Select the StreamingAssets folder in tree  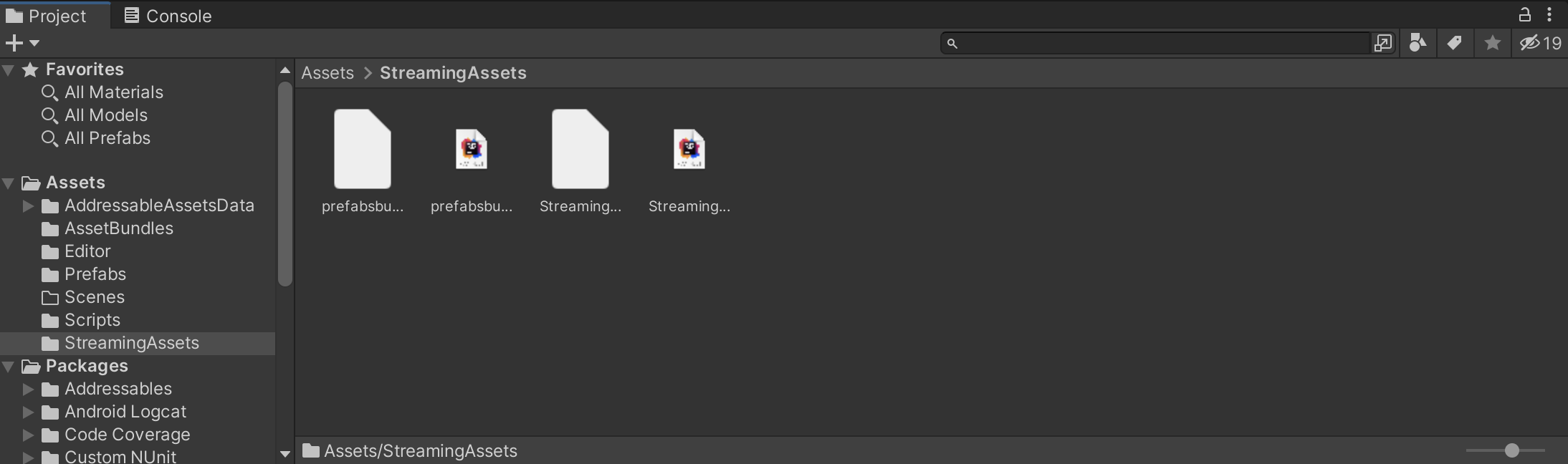pos(138,343)
